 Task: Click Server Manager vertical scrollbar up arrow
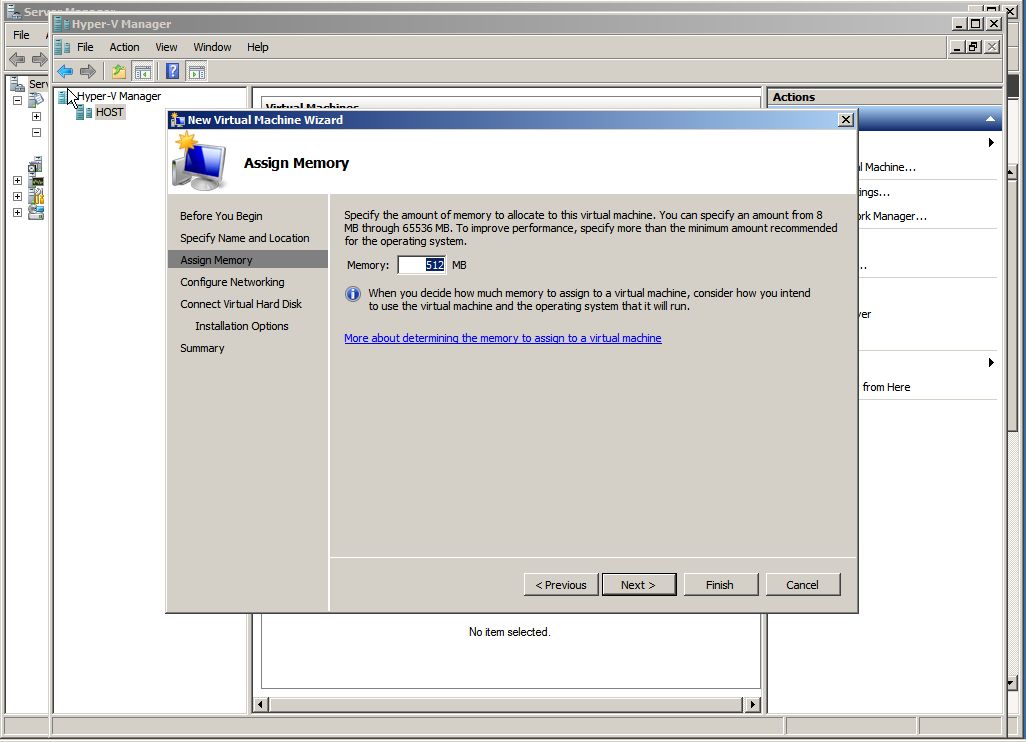(1012, 173)
